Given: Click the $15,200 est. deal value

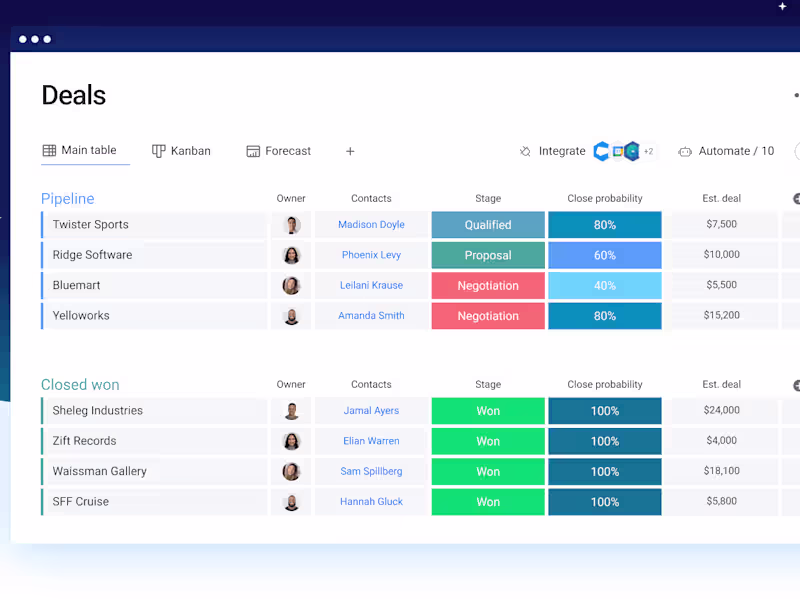Looking at the screenshot, I should pyautogui.click(x=721, y=315).
